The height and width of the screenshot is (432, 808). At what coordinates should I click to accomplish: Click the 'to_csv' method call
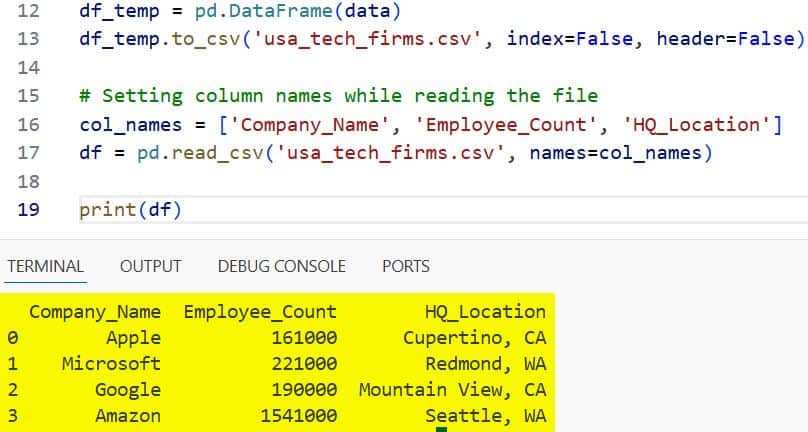[x=206, y=39]
